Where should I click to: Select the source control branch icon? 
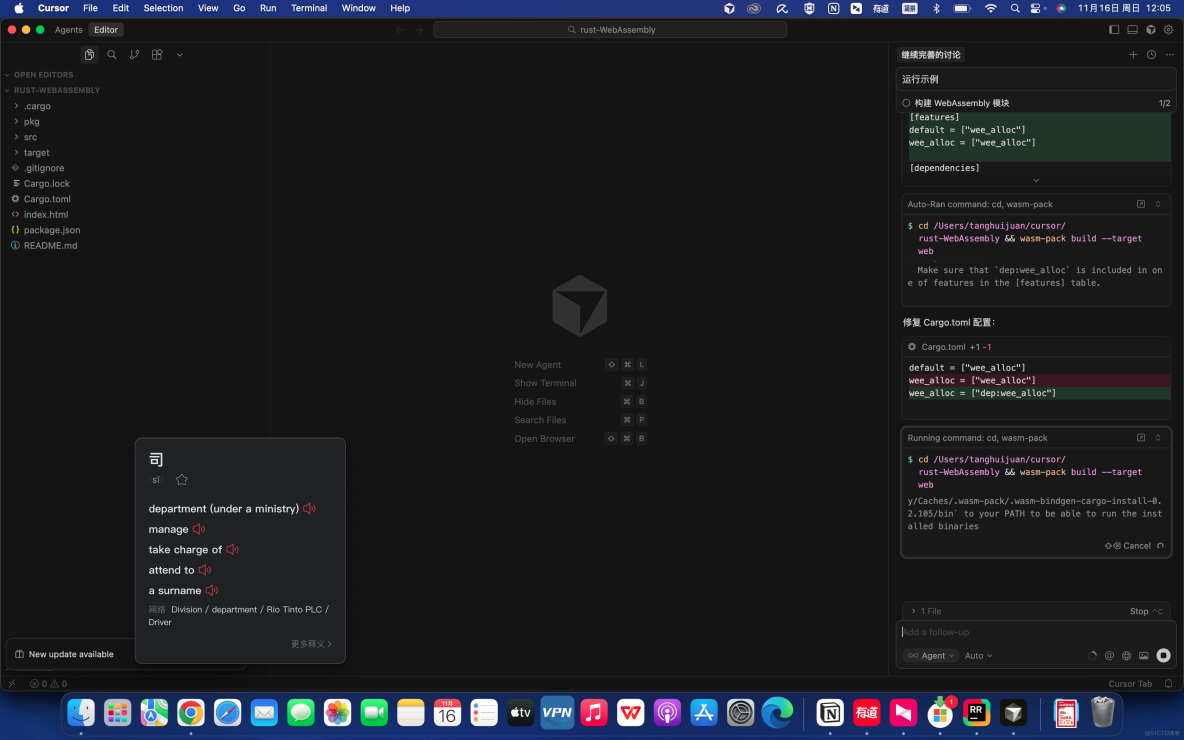[135, 54]
